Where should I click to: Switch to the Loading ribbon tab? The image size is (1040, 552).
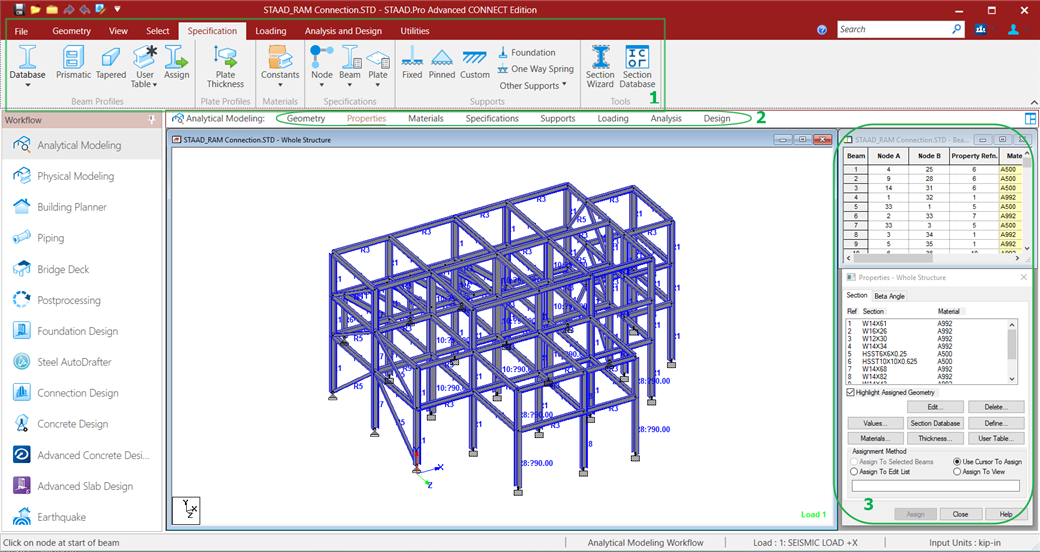pos(270,31)
